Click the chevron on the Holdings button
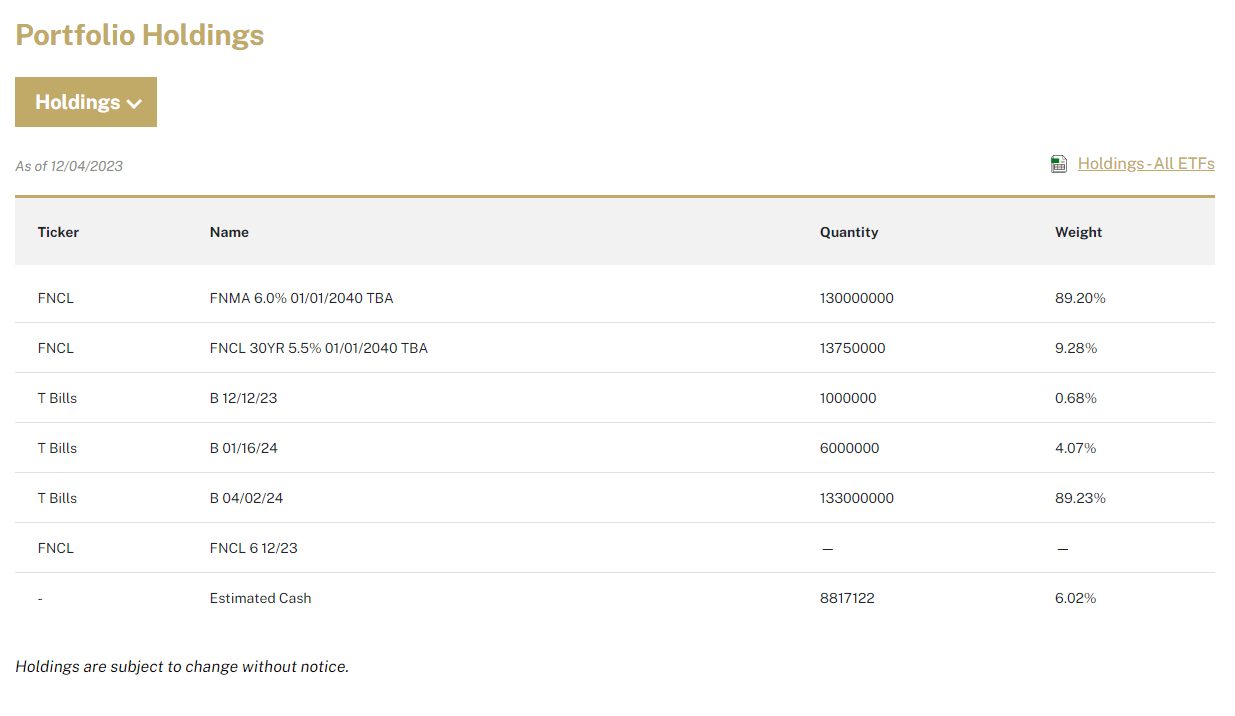Viewport: 1235px width, 716px height. tap(136, 102)
